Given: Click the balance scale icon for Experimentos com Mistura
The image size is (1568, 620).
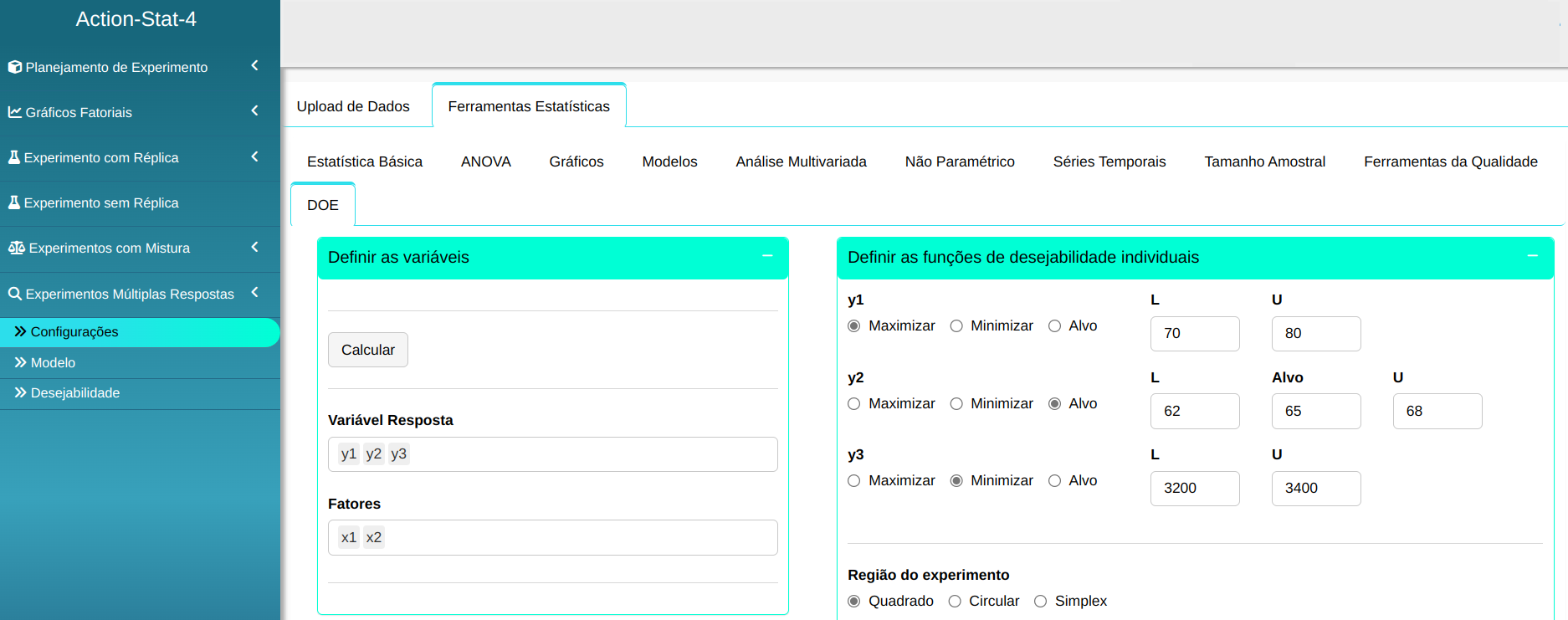Looking at the screenshot, I should [x=16, y=248].
